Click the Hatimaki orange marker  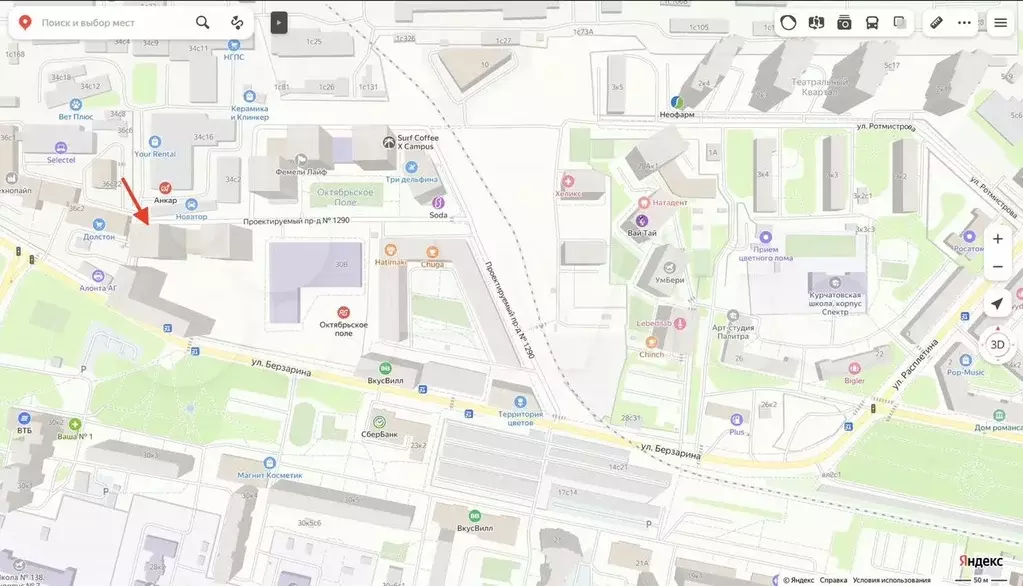click(x=390, y=249)
